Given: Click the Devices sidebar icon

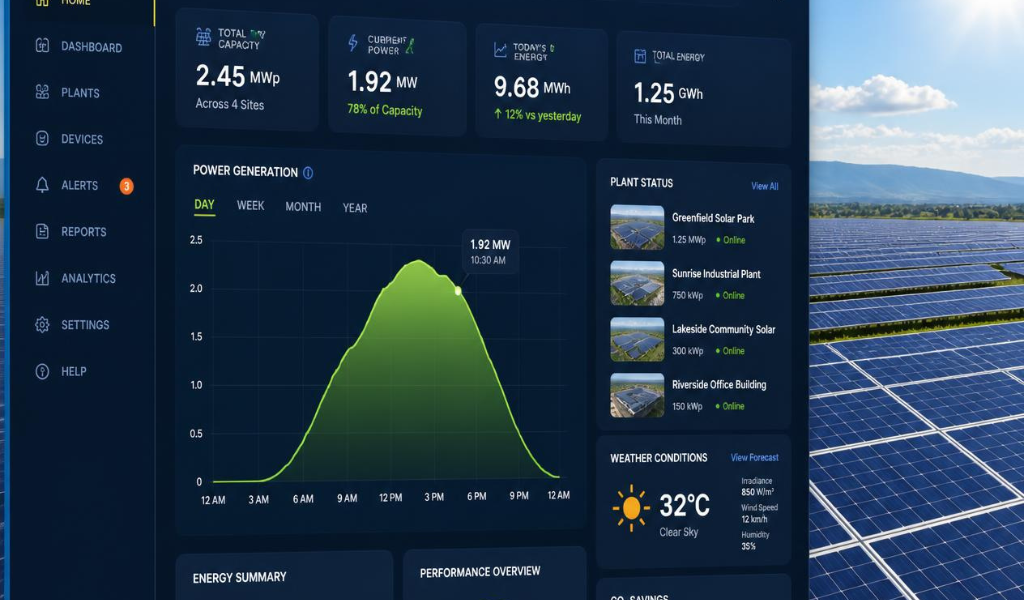Looking at the screenshot, I should (42, 138).
